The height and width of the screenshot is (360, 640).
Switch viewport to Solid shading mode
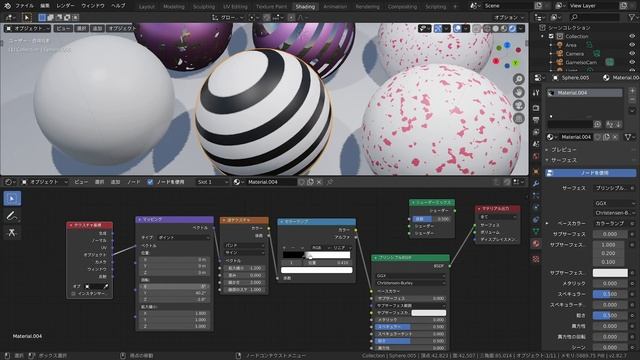tap(496, 29)
